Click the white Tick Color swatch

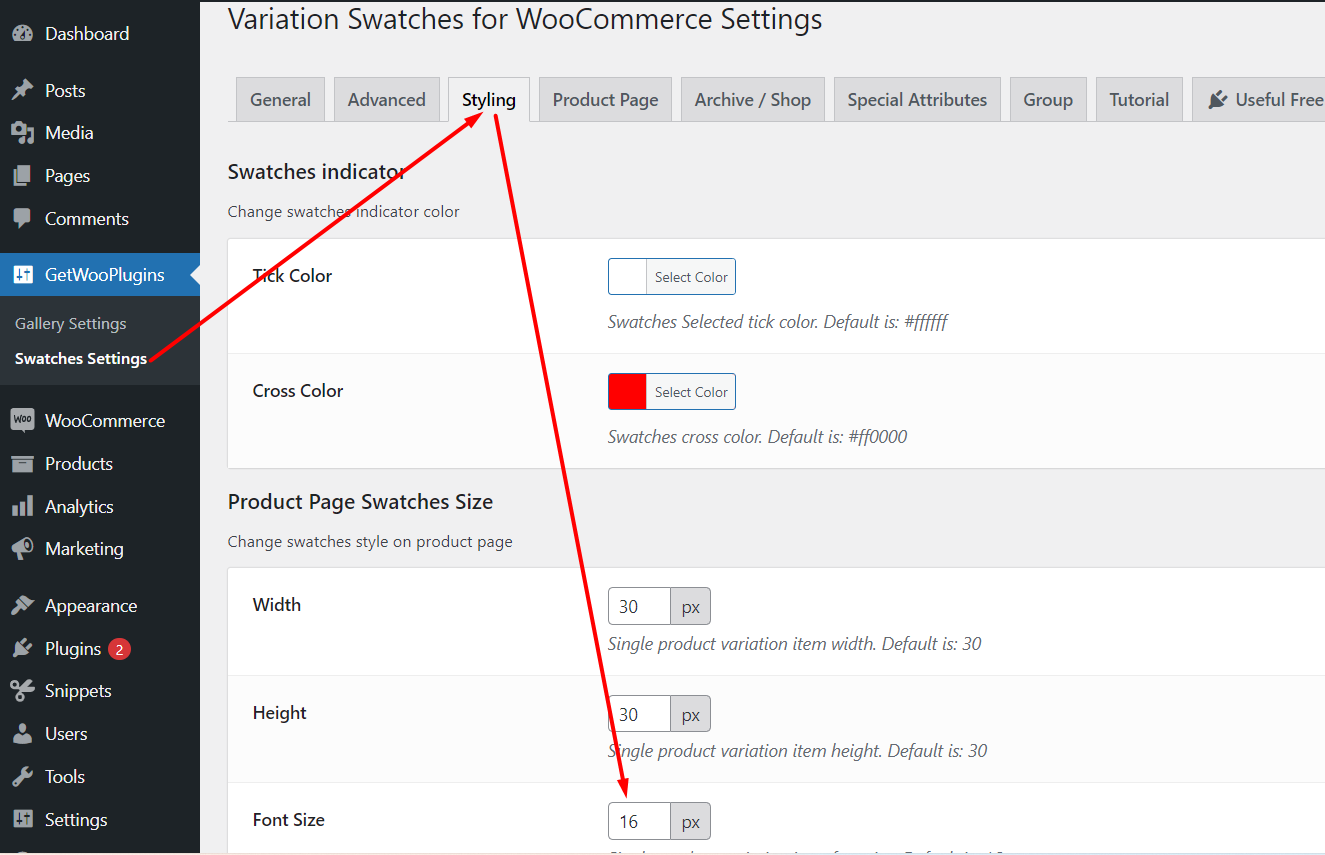pos(627,277)
